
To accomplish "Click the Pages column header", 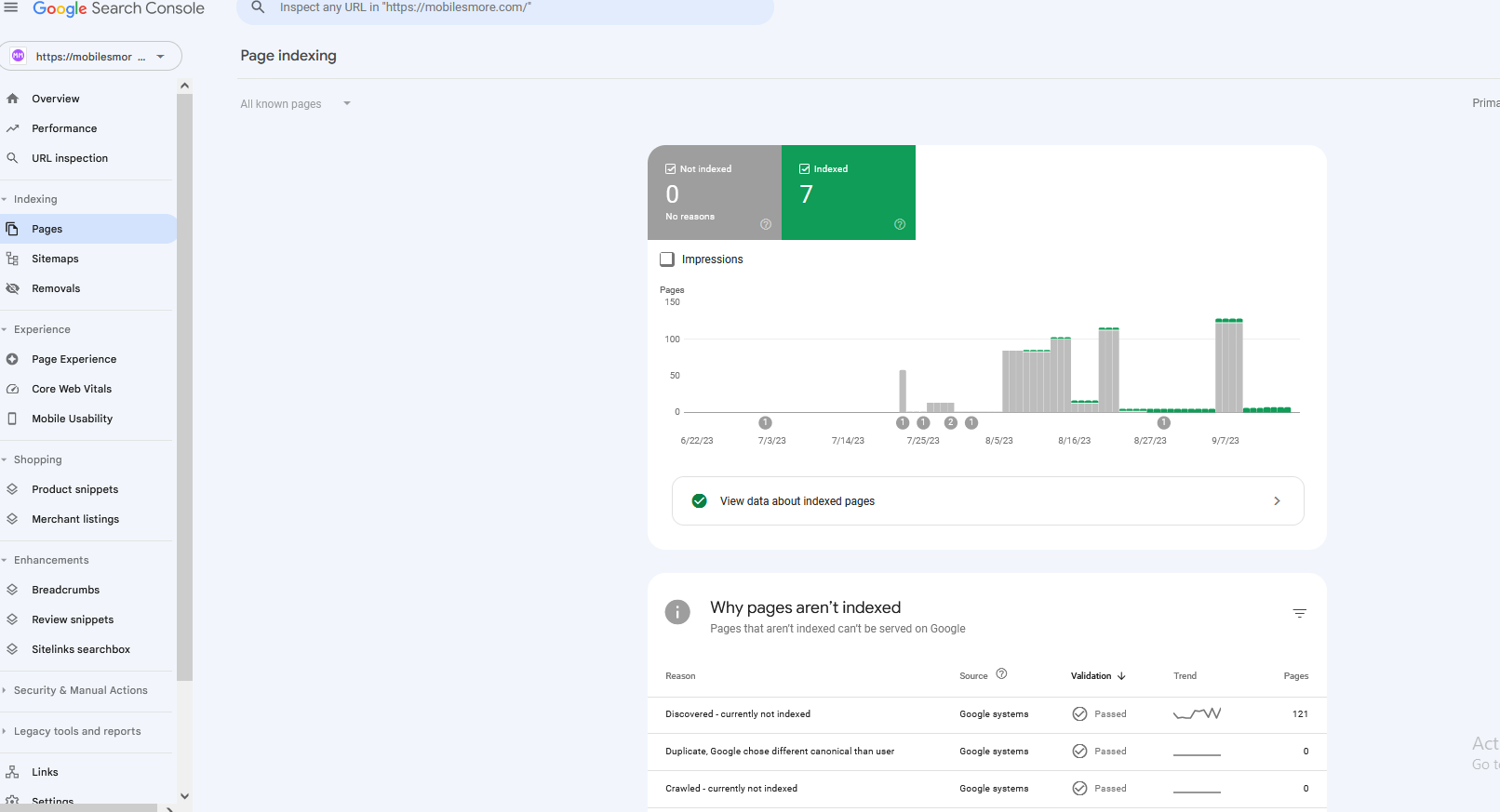I will point(1296,676).
